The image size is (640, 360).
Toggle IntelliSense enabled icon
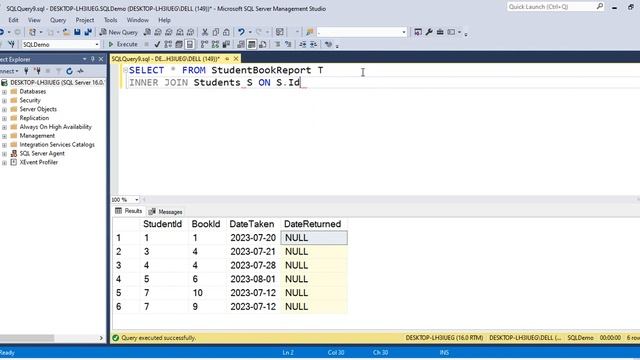point(190,44)
